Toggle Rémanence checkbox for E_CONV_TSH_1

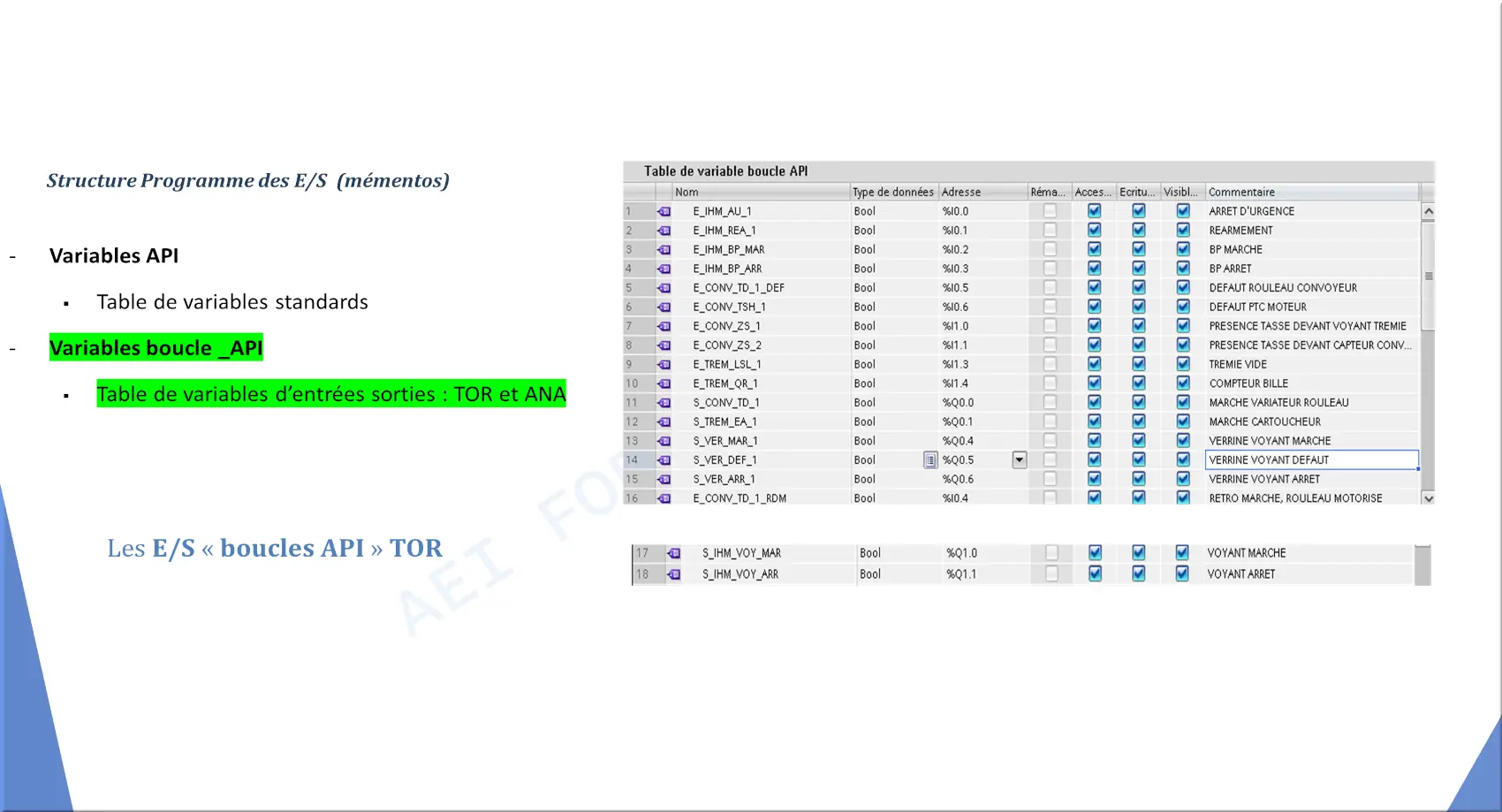(x=1050, y=307)
